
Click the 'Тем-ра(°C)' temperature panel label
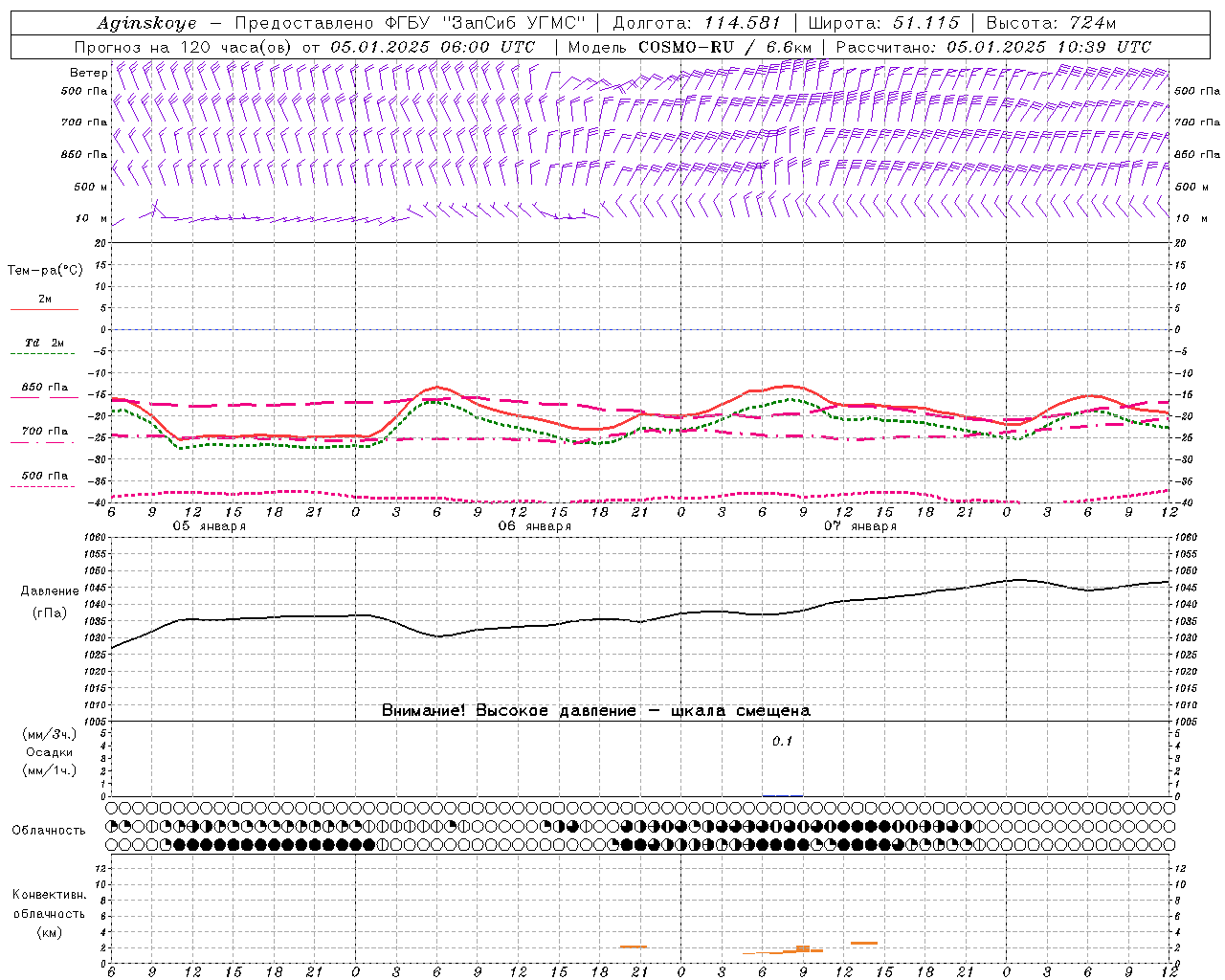tap(45, 271)
